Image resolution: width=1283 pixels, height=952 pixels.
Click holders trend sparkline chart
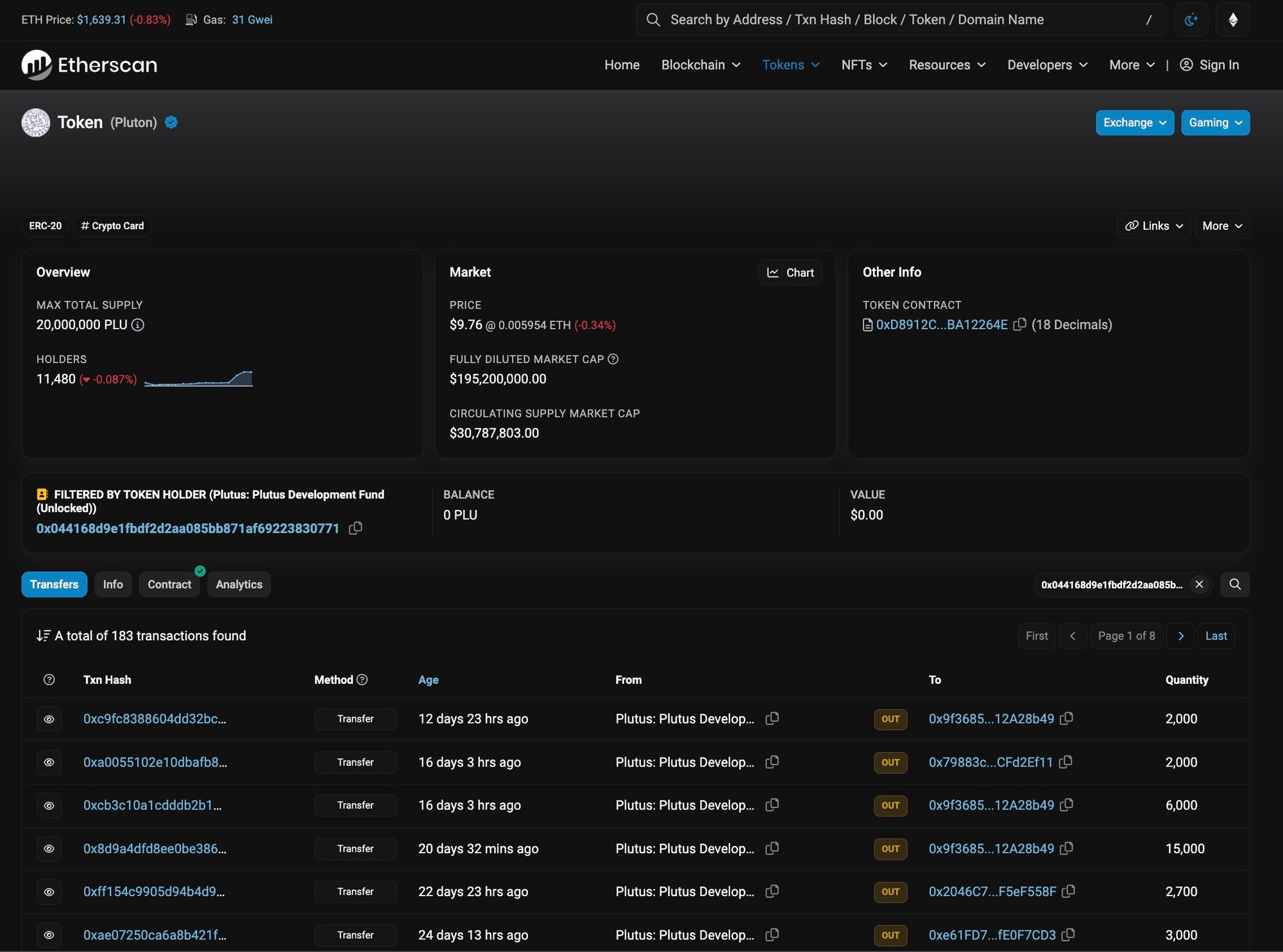click(x=198, y=378)
